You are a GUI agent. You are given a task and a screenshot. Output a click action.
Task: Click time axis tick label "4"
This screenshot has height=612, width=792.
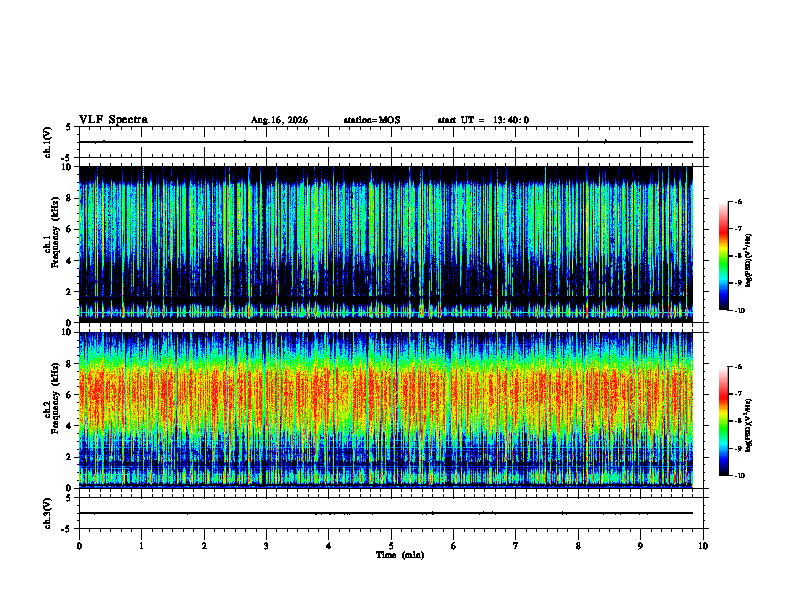click(x=328, y=546)
